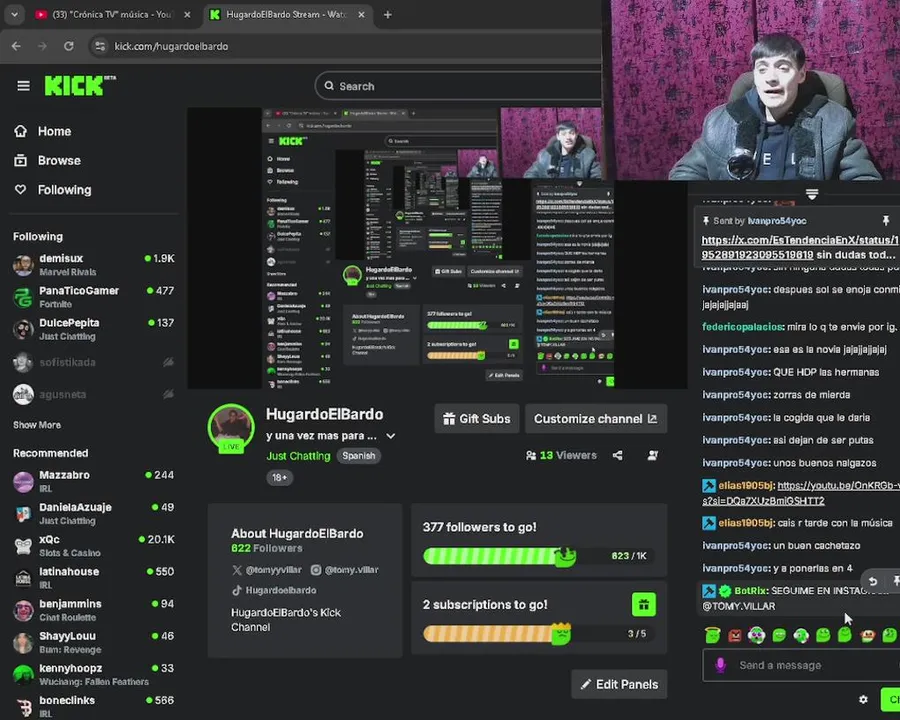Click federicopalacios username in chat

pos(743,327)
